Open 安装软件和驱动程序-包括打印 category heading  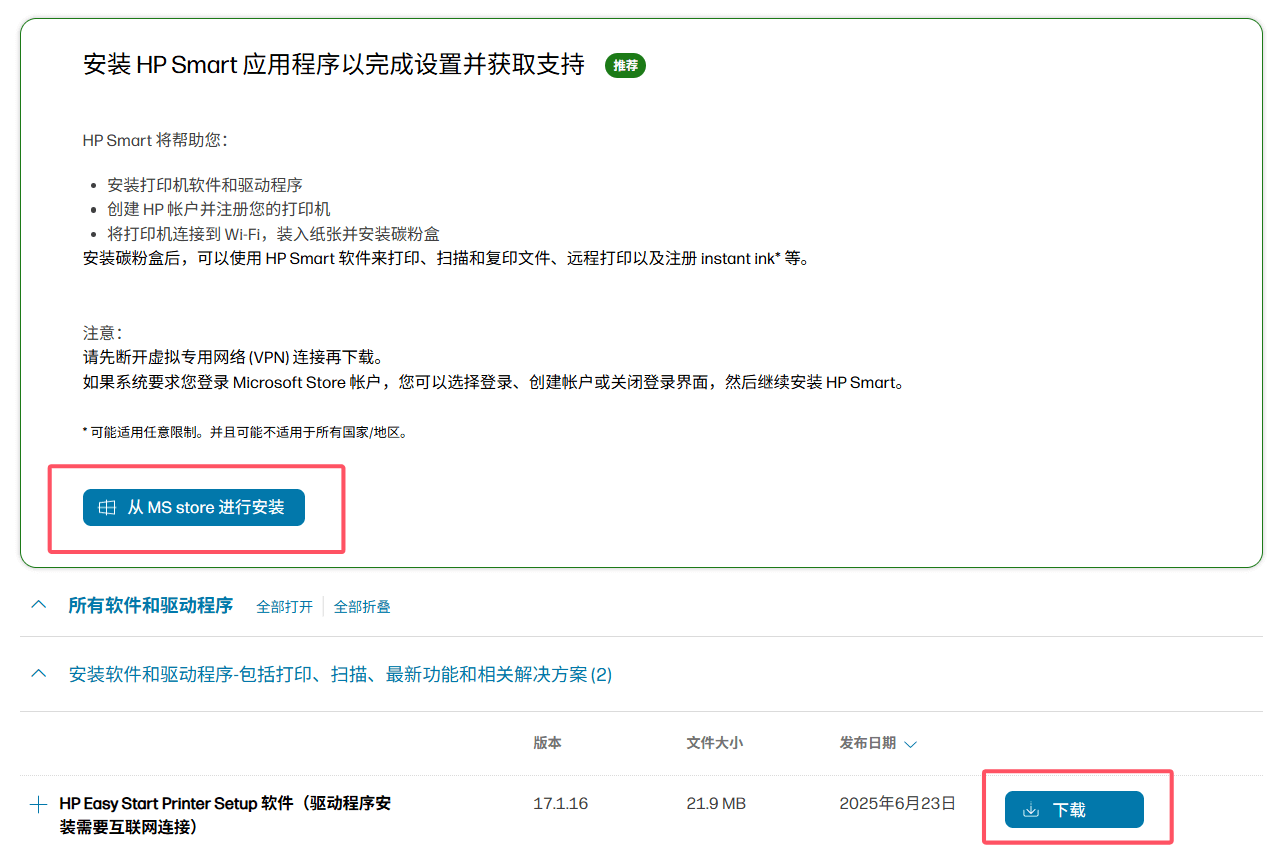pos(340,675)
